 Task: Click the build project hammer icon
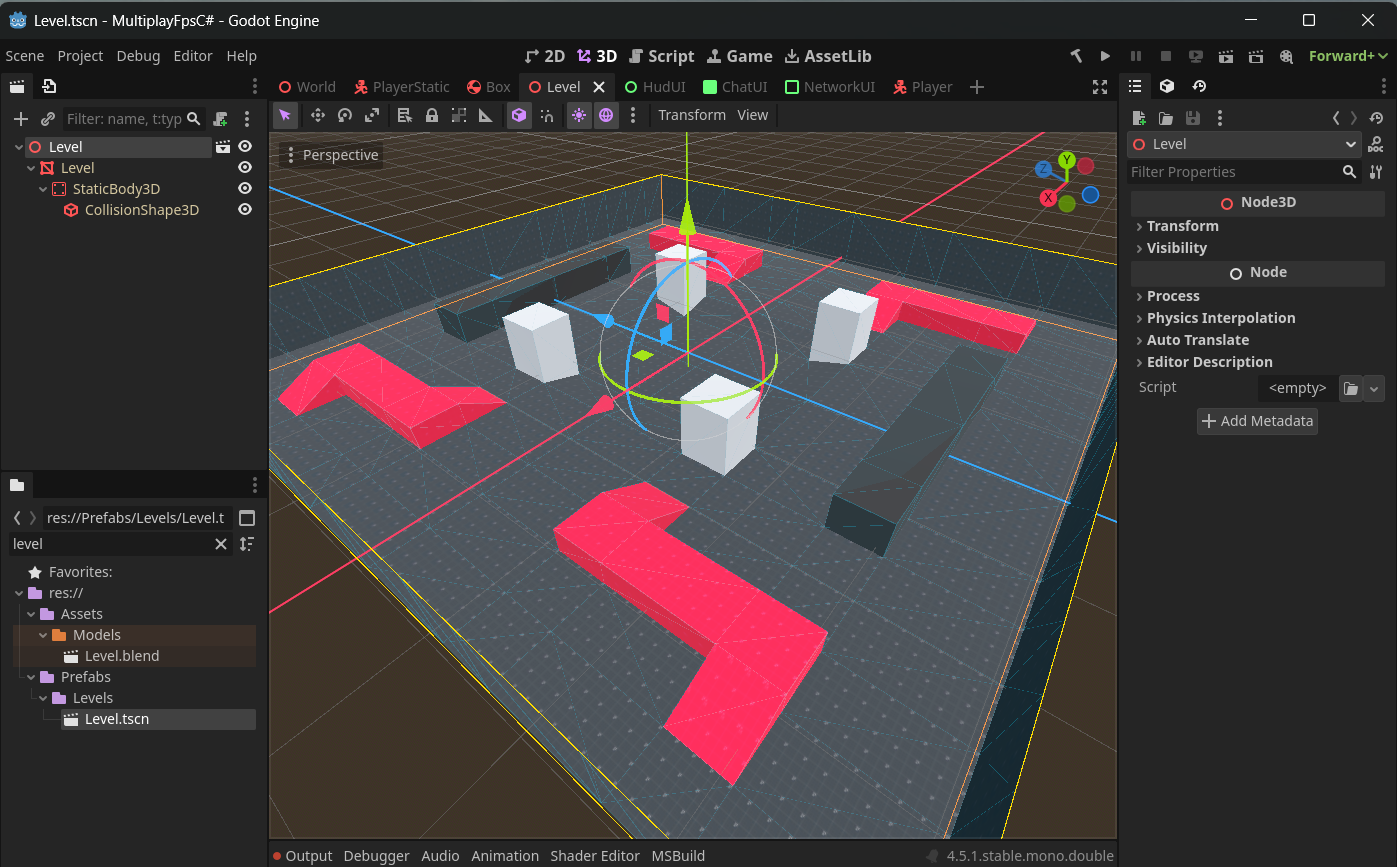pyautogui.click(x=1076, y=56)
